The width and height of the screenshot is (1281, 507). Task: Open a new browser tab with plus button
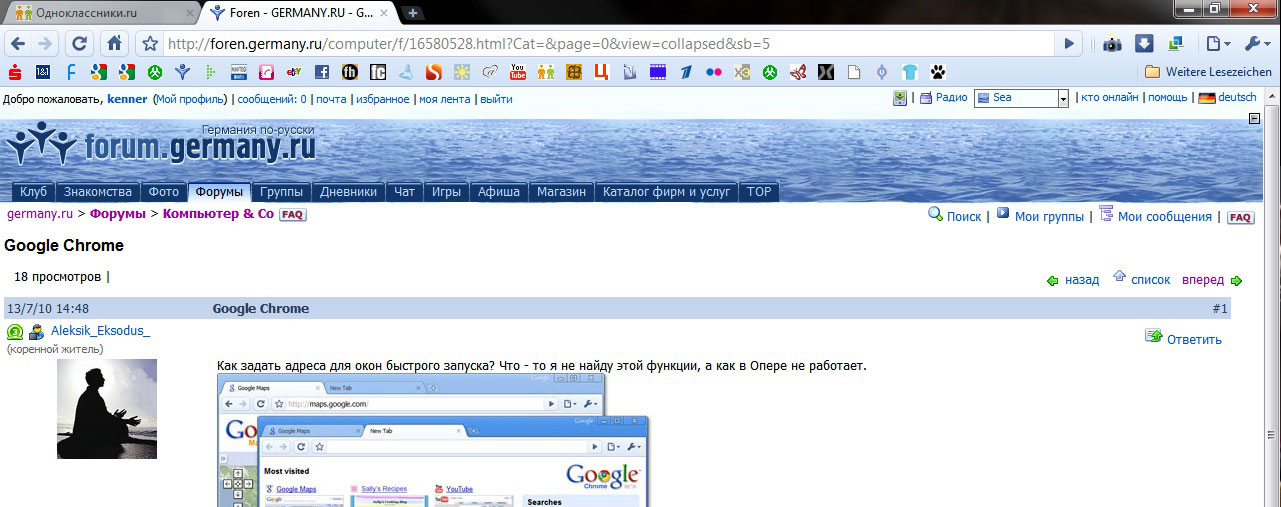[x=412, y=13]
